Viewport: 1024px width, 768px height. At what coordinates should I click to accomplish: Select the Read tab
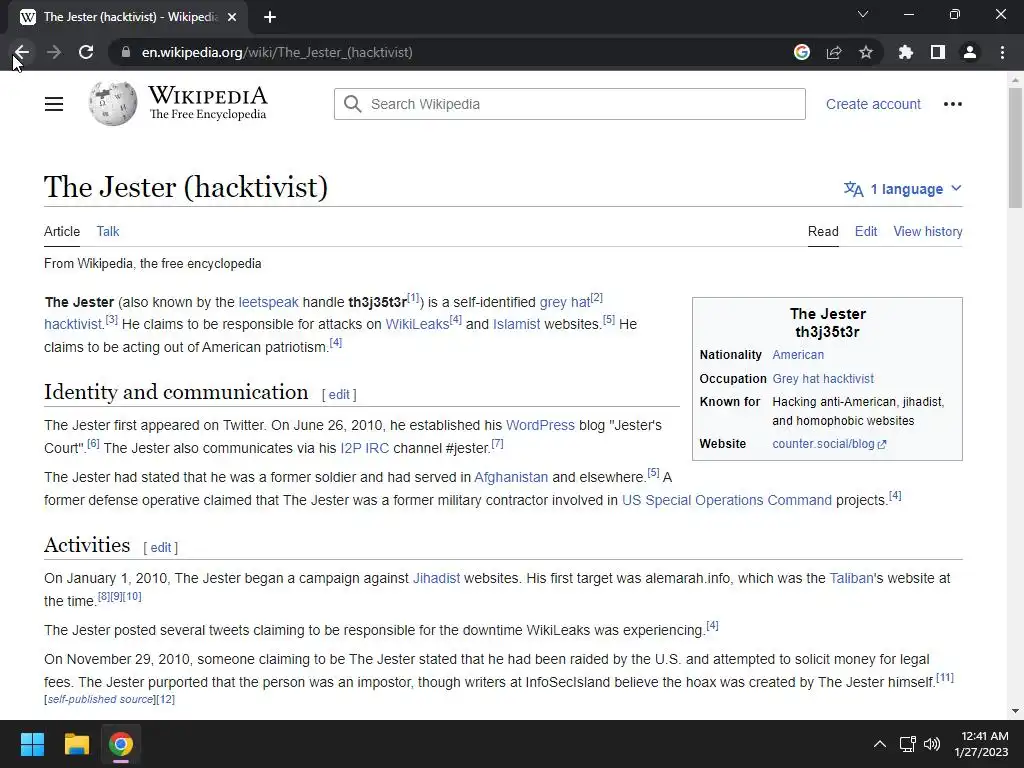[823, 231]
